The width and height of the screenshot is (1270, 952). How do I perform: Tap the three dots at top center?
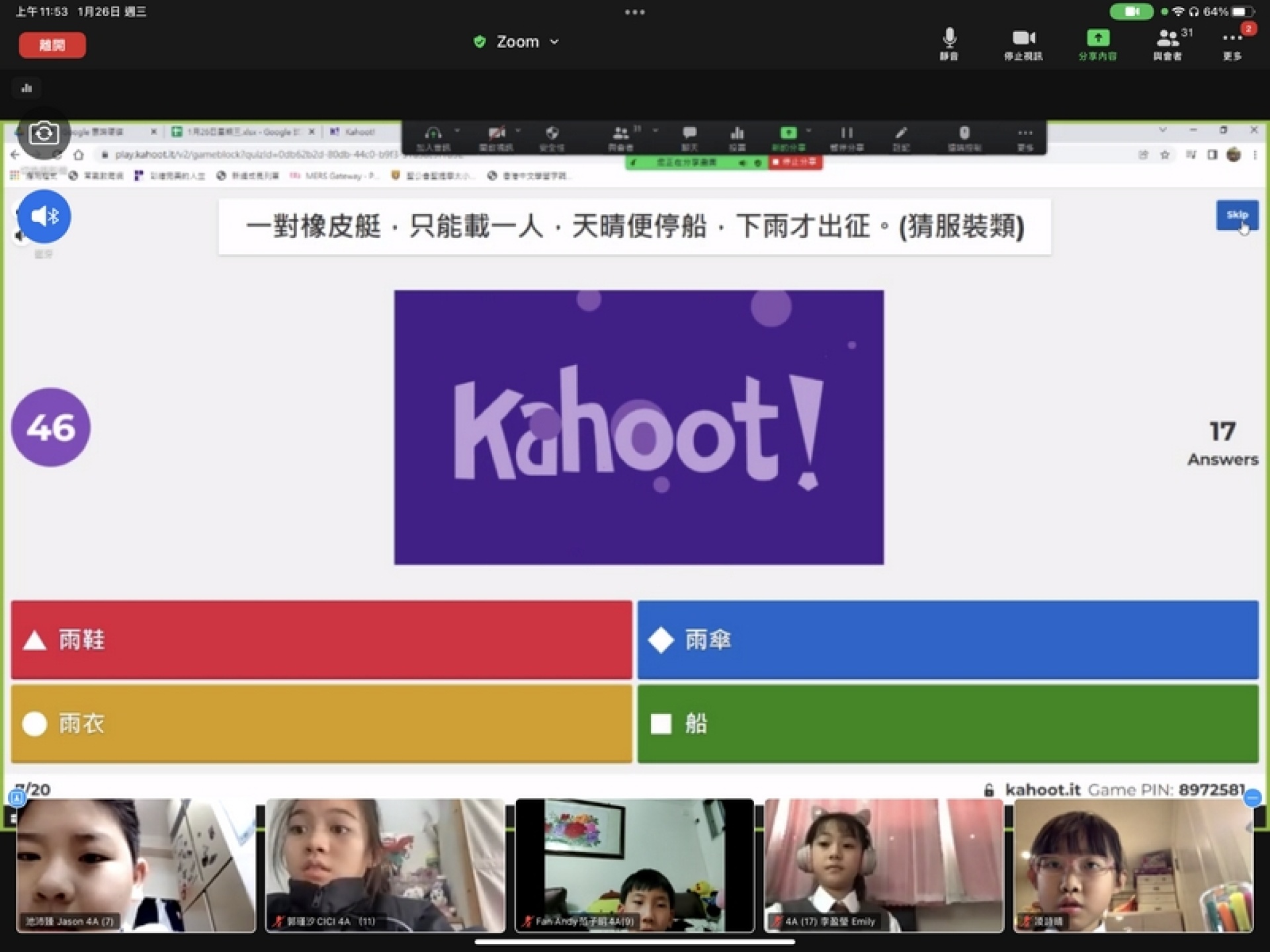point(634,12)
